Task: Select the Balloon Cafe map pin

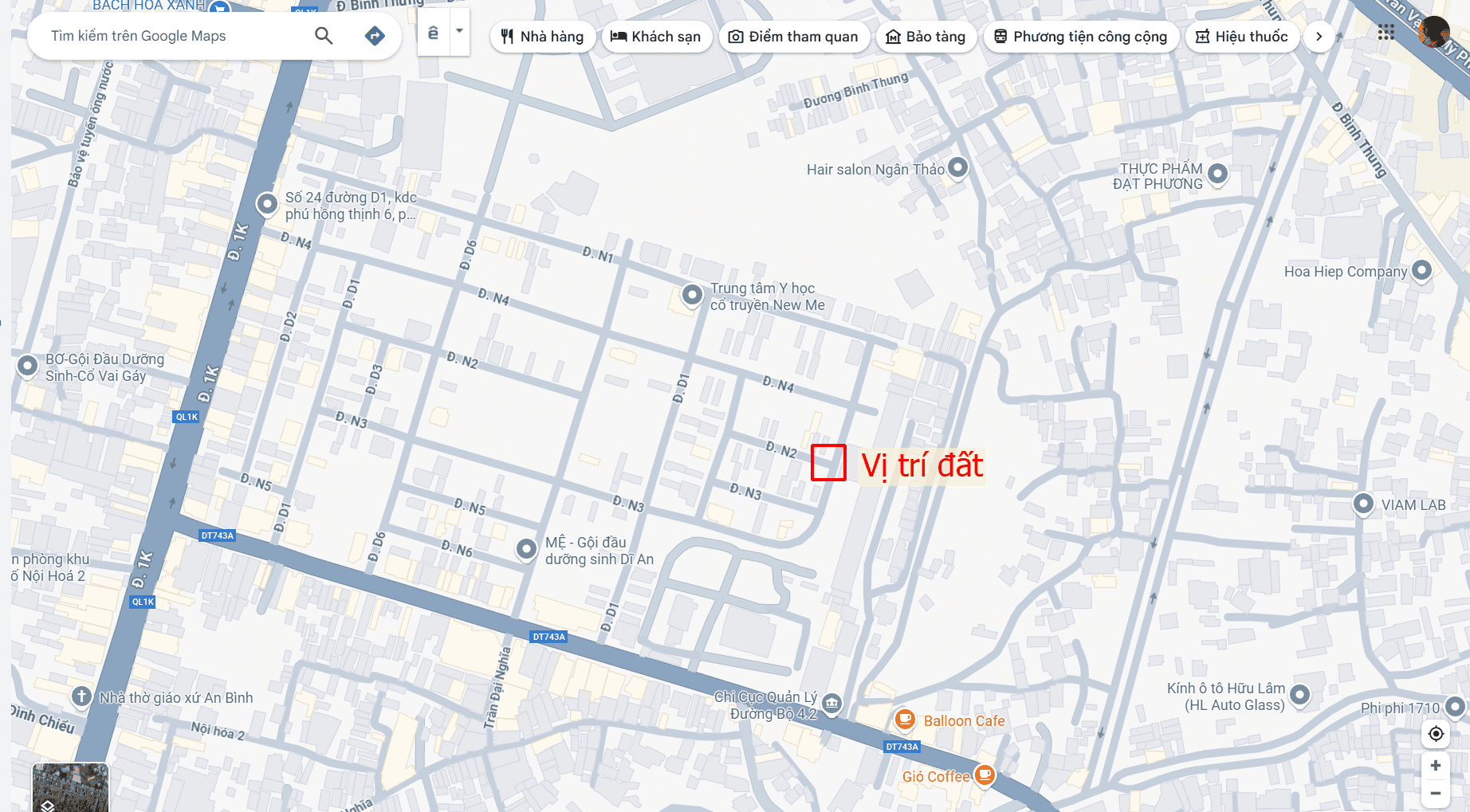Action: pos(905,719)
